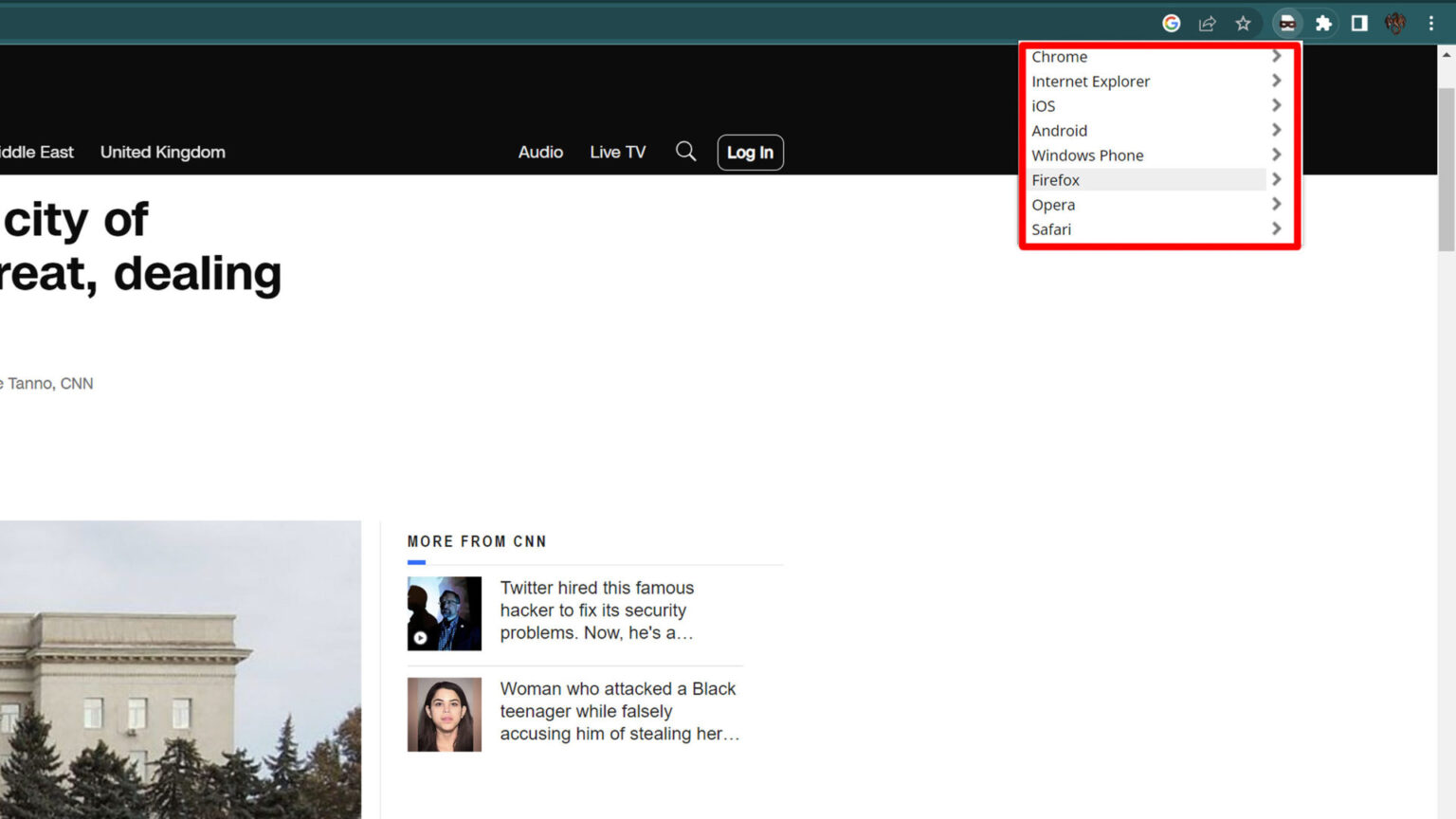Screen dimensions: 1456x819
Task: Select the Windows Phone menu entry
Action: (x=1087, y=155)
